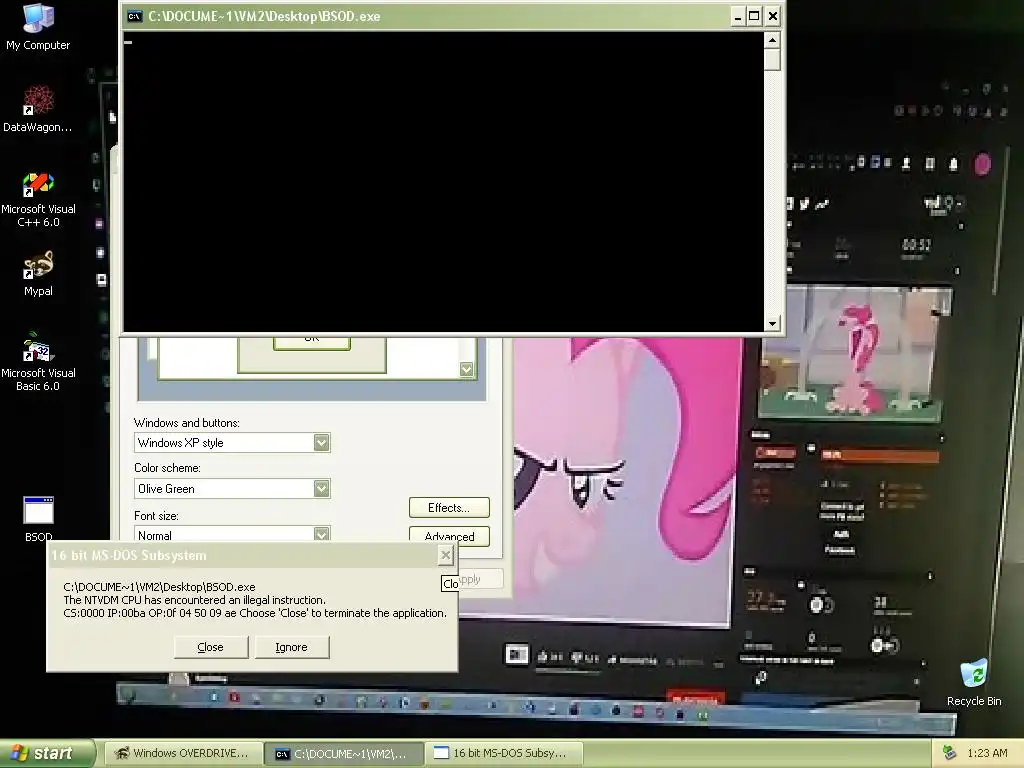
Task: Maximize the BSOD.exe console window
Action: [754, 16]
